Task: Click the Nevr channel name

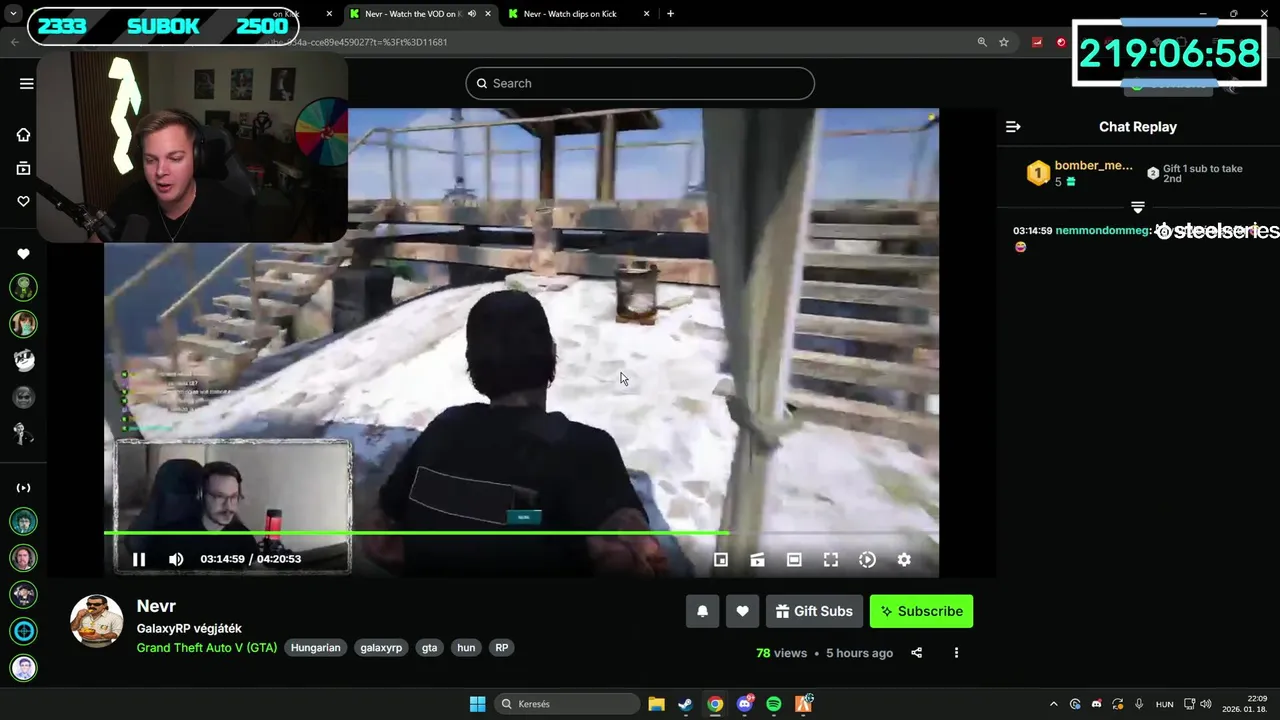Action: click(156, 606)
